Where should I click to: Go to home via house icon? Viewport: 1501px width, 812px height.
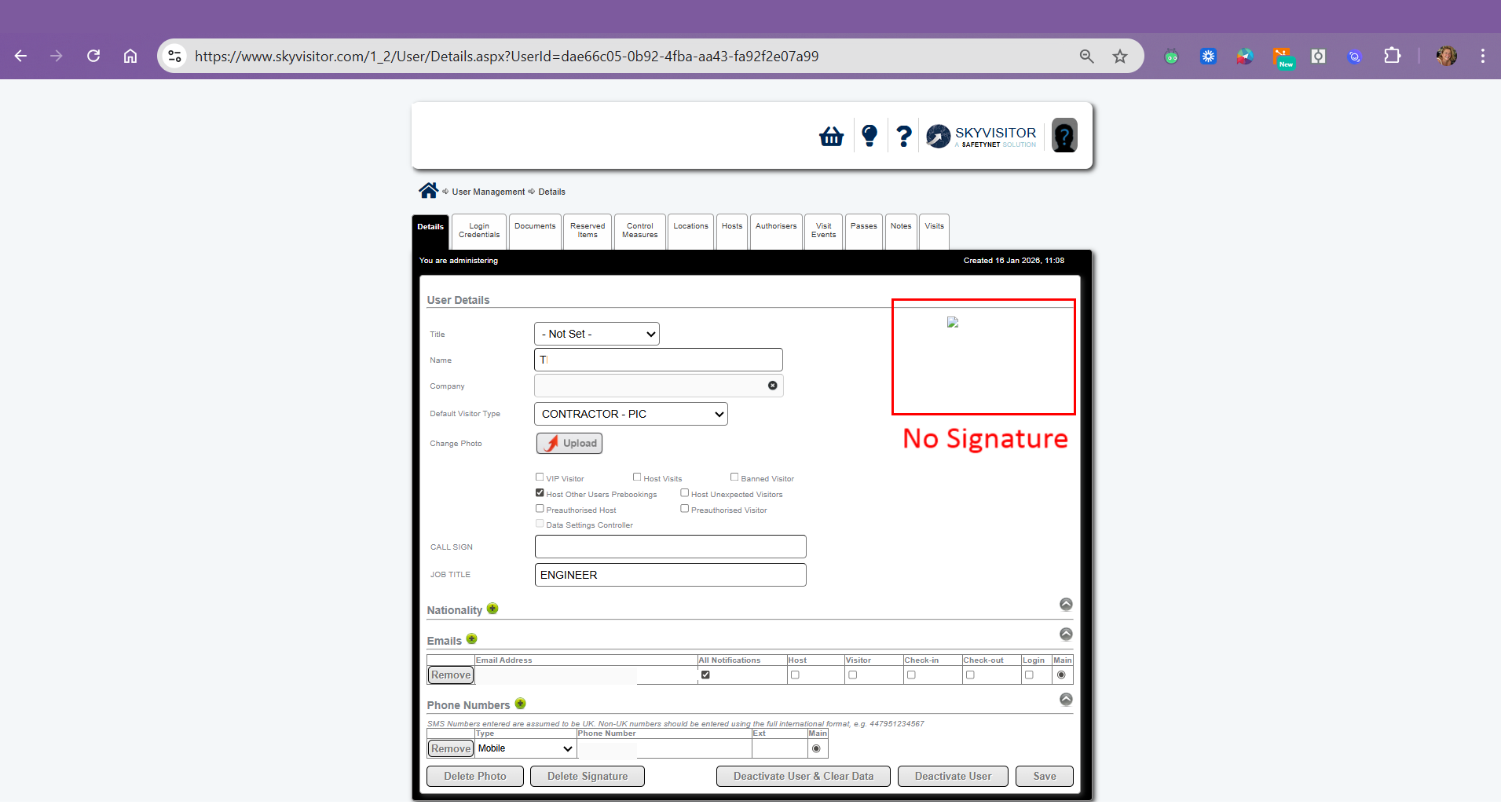tap(428, 191)
